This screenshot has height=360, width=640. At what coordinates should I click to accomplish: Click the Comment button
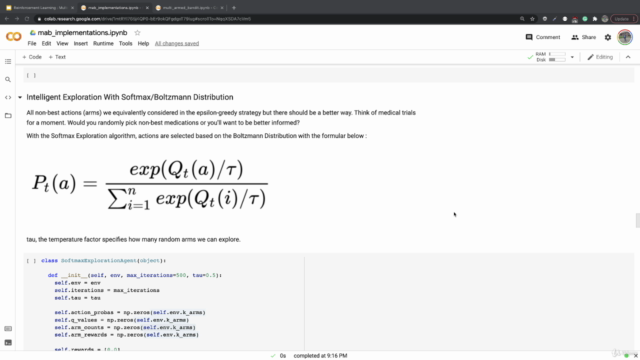[x=543, y=37]
